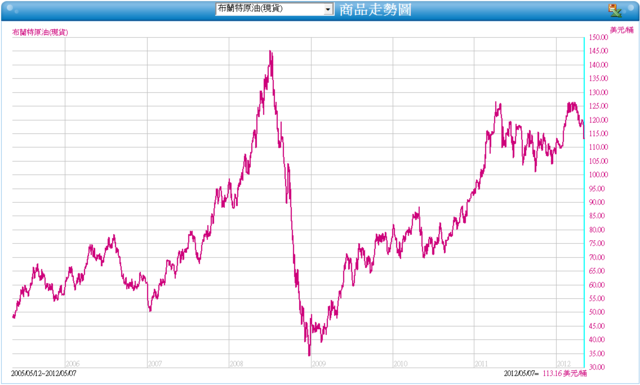This screenshot has width=640, height=385.
Task: Click the 125.00 price axis label
Action: point(598,106)
